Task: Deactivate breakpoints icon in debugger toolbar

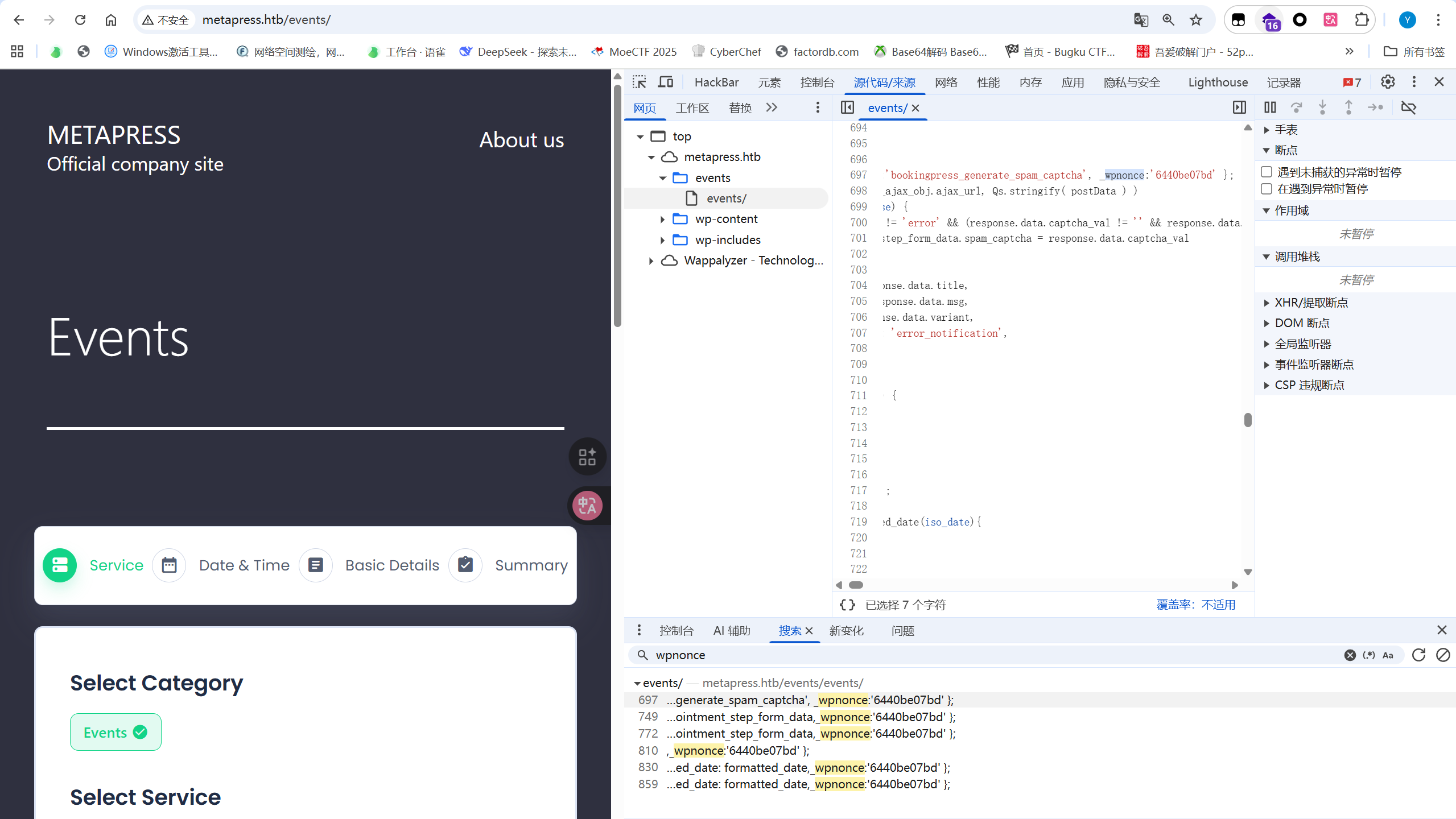Action: pyautogui.click(x=1408, y=107)
